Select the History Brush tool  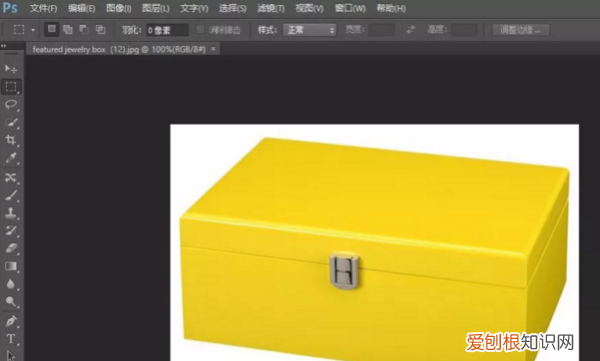point(11,230)
